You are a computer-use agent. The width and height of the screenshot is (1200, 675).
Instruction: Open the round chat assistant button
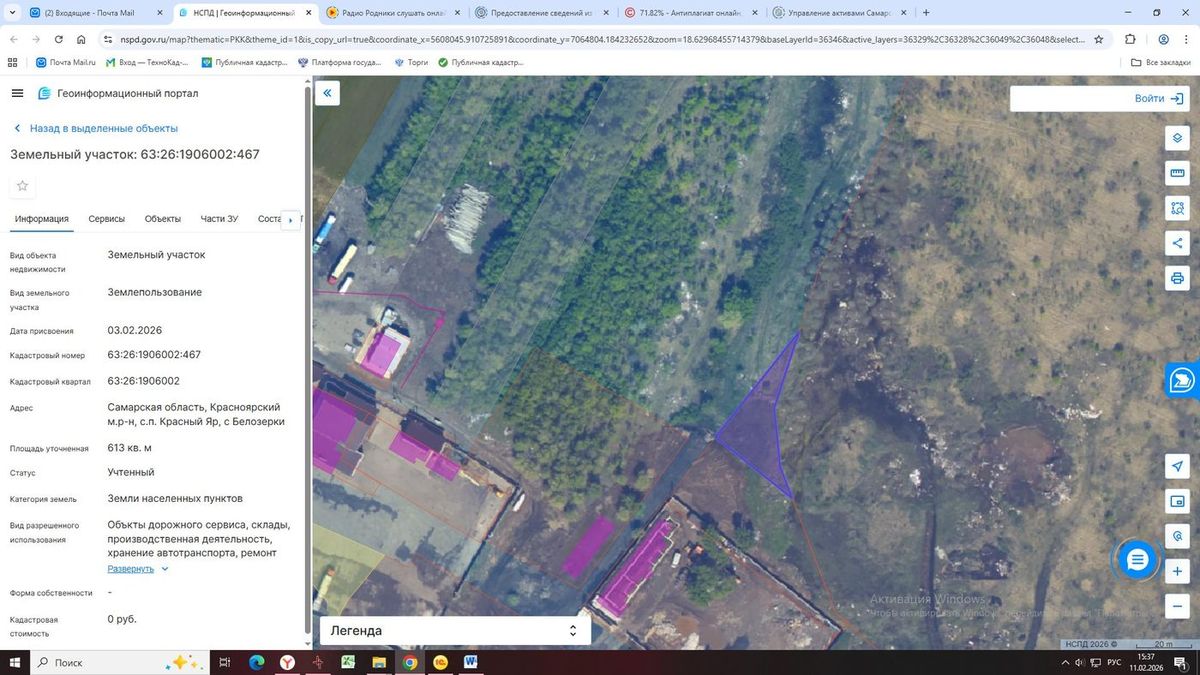click(1137, 560)
